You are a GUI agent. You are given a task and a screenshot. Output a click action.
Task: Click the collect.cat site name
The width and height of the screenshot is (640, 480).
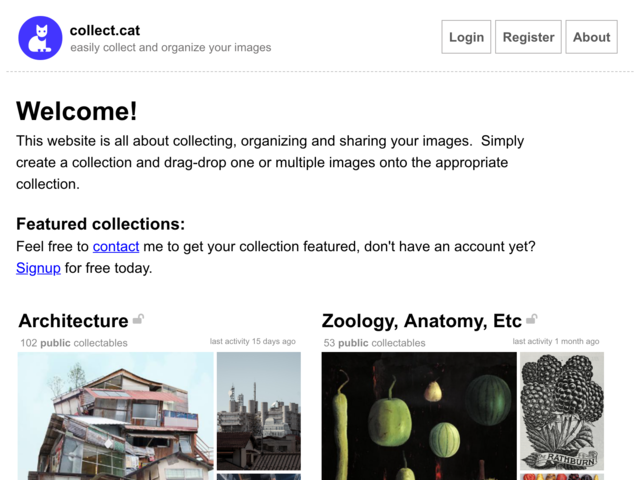(x=105, y=31)
